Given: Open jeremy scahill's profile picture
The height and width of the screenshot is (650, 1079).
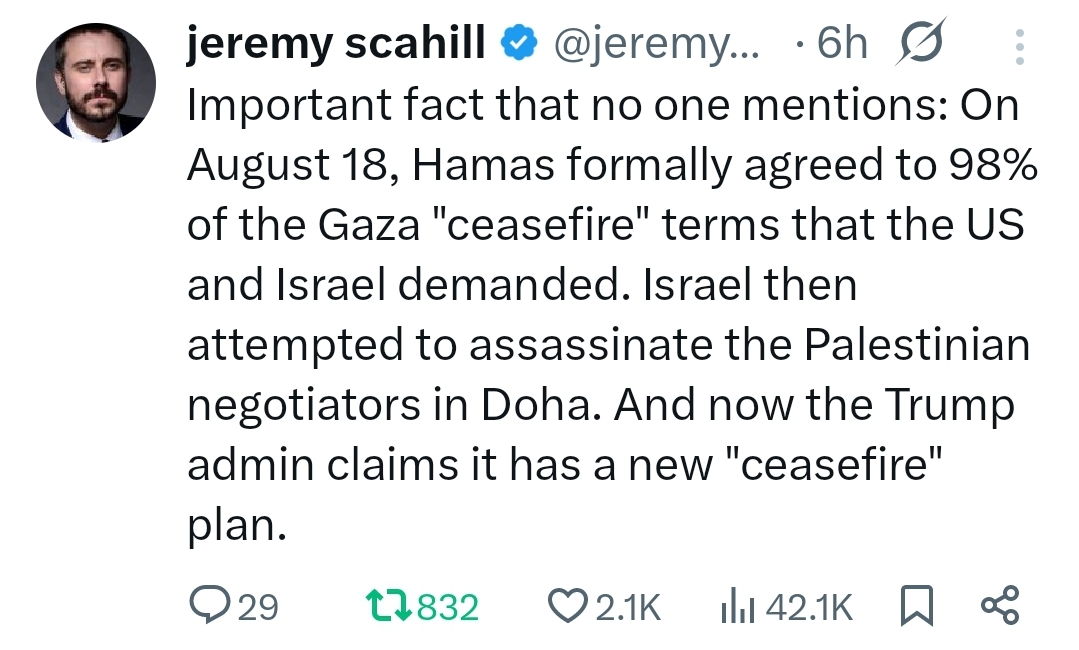Looking at the screenshot, I should point(96,83).
